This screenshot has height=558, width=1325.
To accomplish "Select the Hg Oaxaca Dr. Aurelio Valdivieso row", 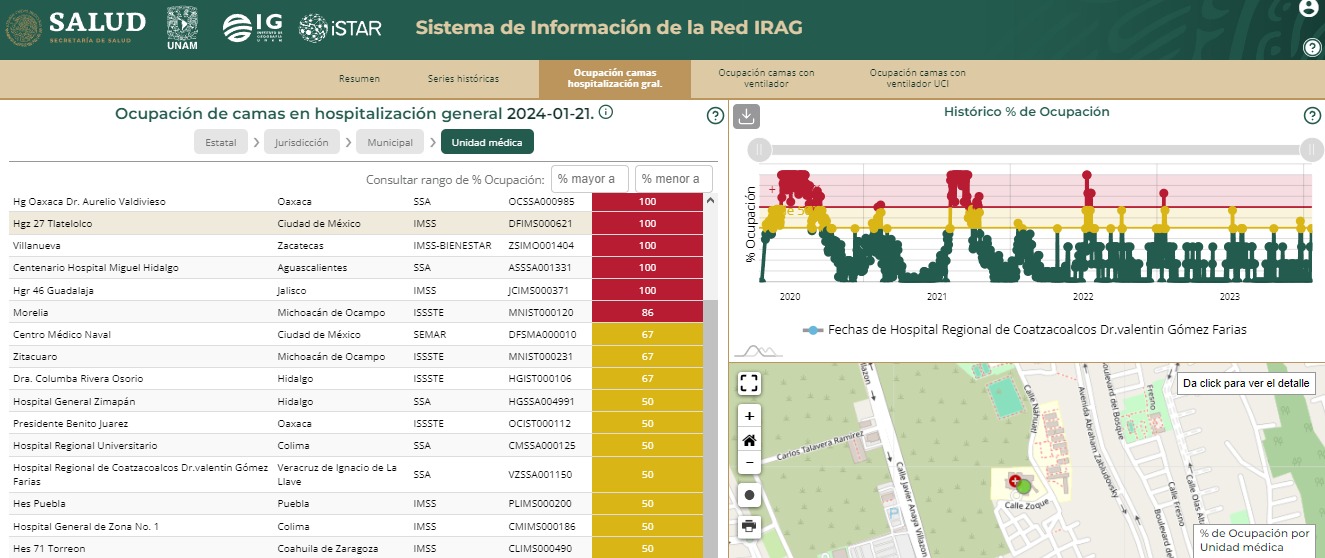I will 357,201.
